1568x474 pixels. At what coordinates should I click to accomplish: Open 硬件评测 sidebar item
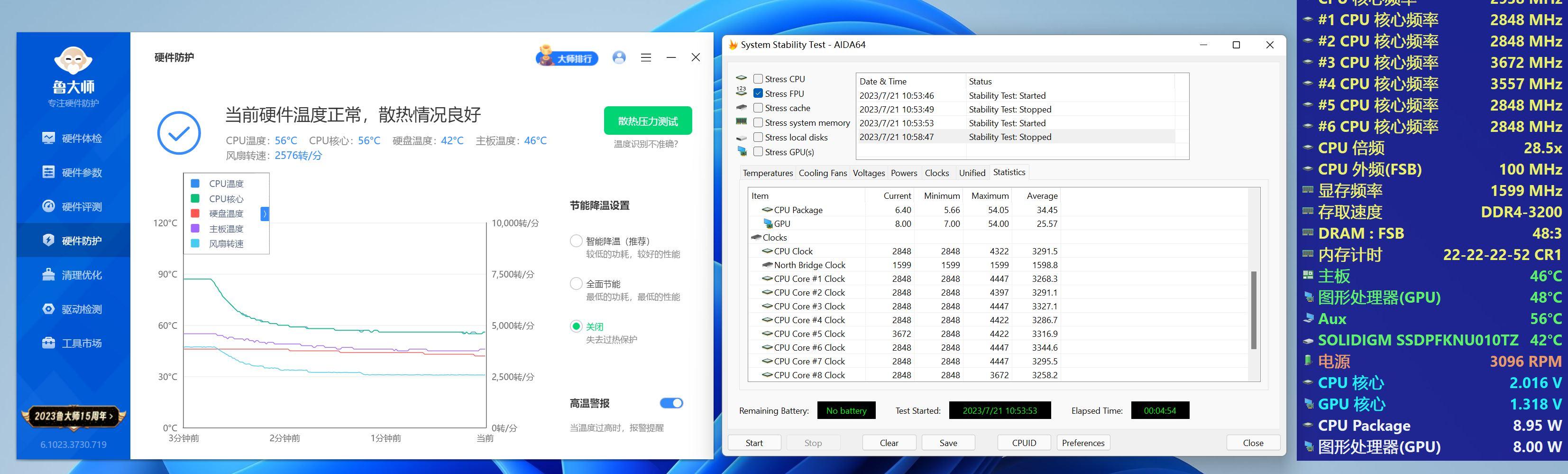coord(73,206)
